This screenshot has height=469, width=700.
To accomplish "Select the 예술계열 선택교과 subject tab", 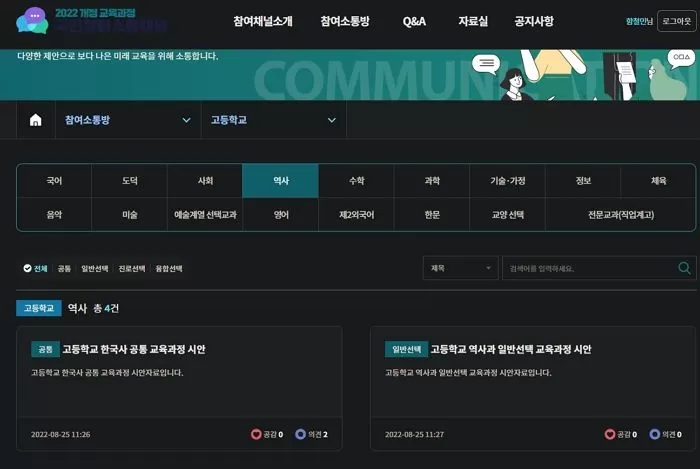I will coord(205,215).
